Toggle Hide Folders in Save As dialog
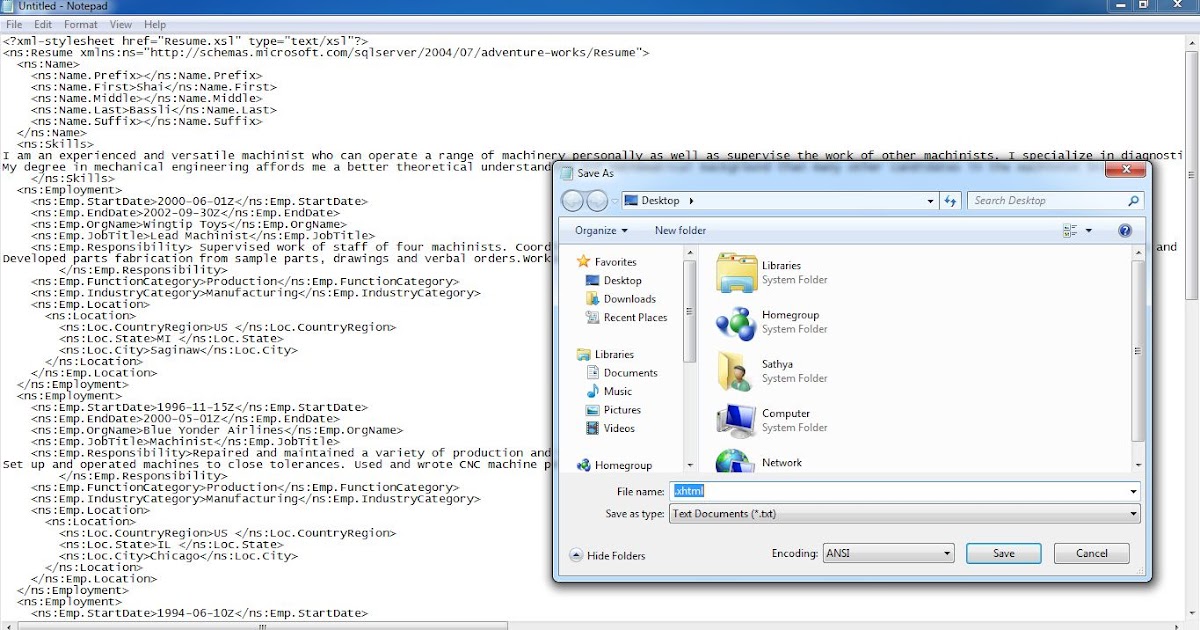Screen dimensions: 1200x630 608,555
